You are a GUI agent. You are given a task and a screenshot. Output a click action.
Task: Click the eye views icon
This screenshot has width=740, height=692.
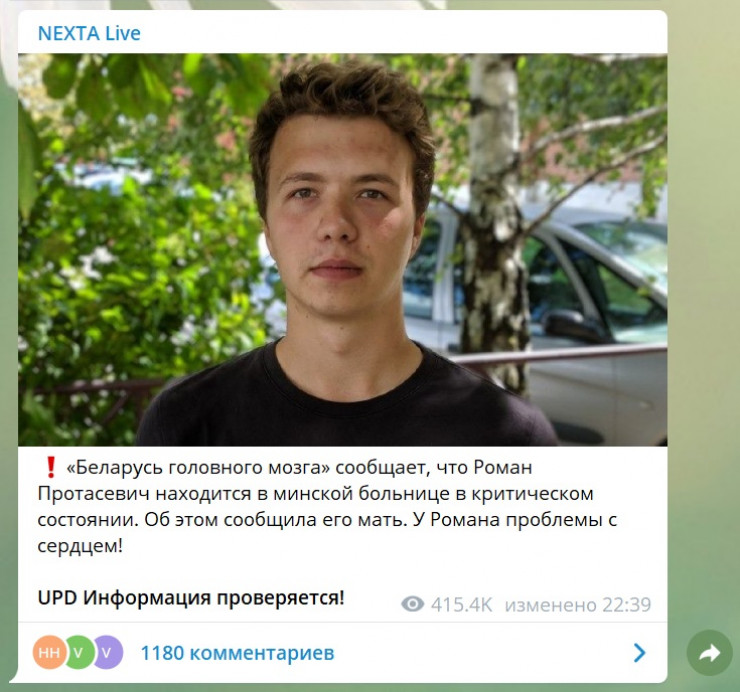point(412,604)
